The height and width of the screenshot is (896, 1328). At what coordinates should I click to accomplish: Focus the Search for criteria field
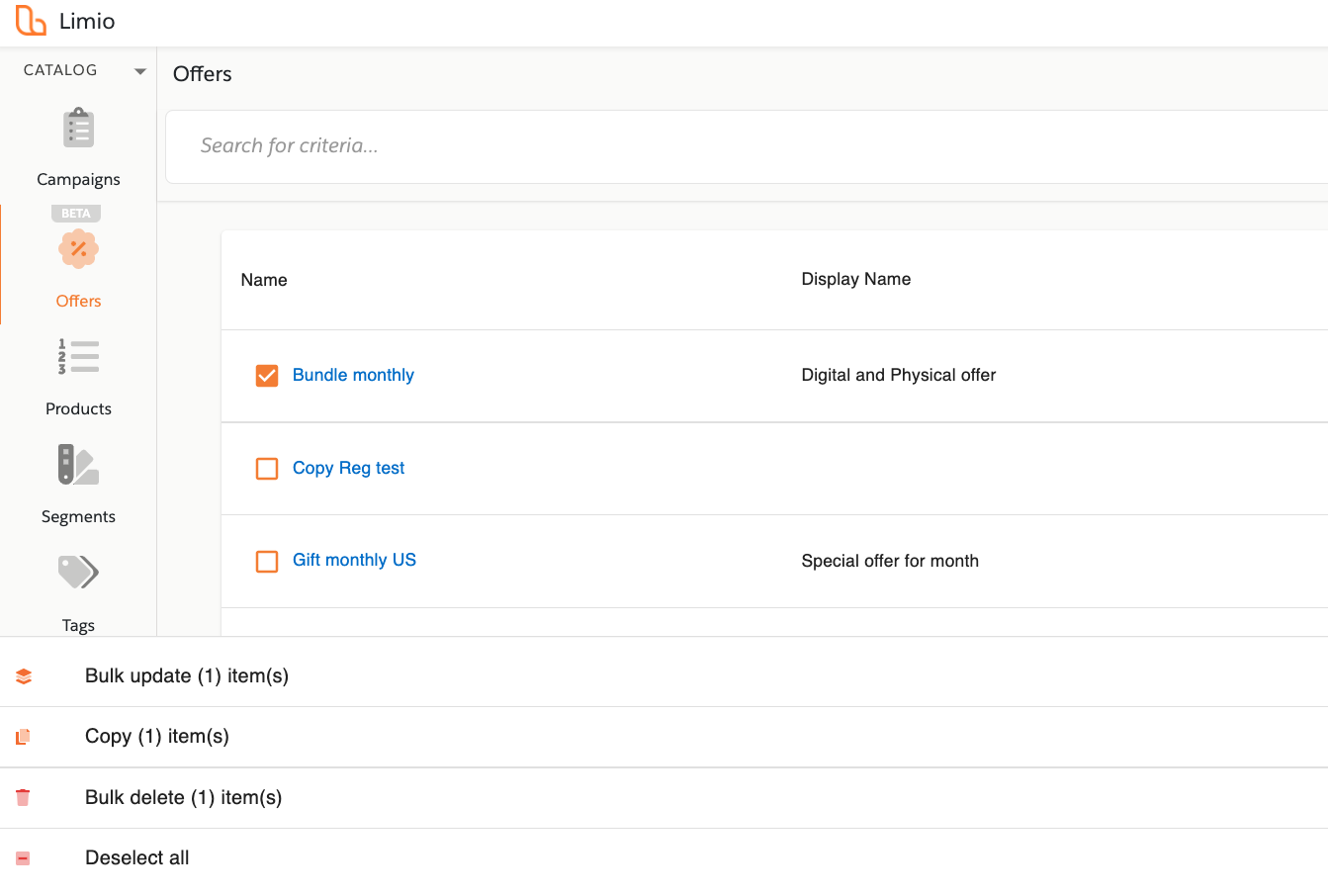pos(747,146)
